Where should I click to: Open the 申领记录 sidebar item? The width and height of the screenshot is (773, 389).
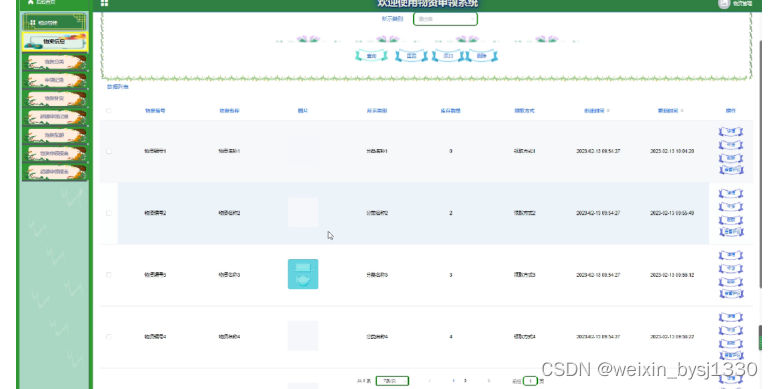[55, 80]
